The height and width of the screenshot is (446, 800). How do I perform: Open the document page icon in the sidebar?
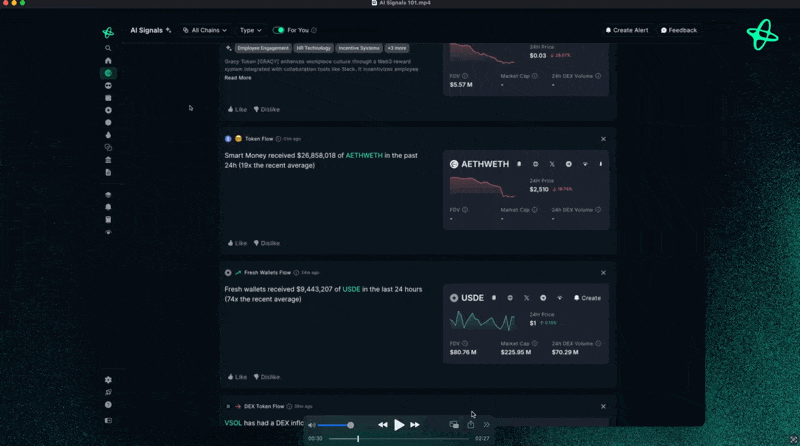click(x=108, y=172)
